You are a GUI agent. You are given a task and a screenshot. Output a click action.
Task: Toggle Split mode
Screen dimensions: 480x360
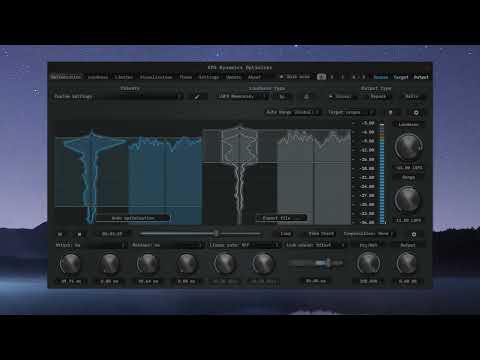[x=295, y=77]
